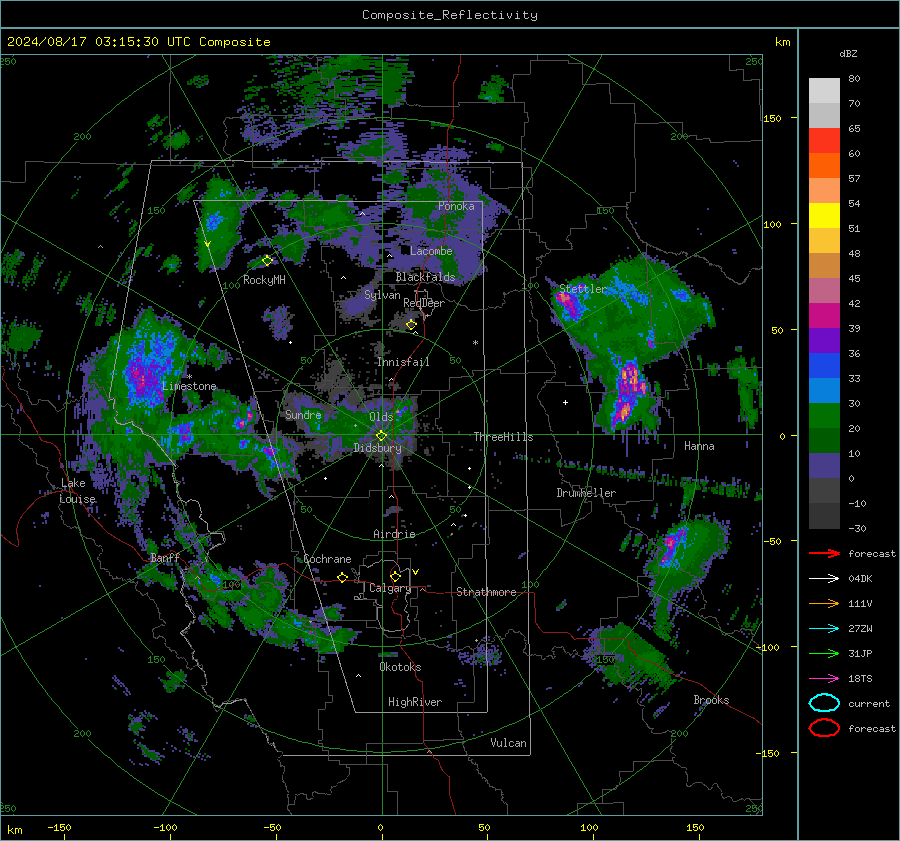Screen dimensions: 900x841
Task: Click the green 31JP arrow icon
Action: (x=824, y=653)
